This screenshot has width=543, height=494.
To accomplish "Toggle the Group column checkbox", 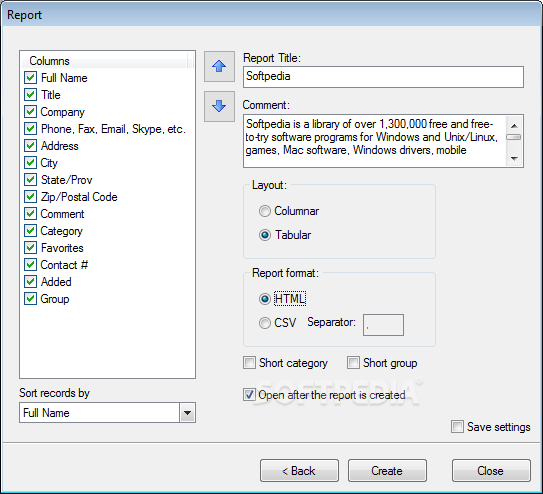I will pos(30,298).
